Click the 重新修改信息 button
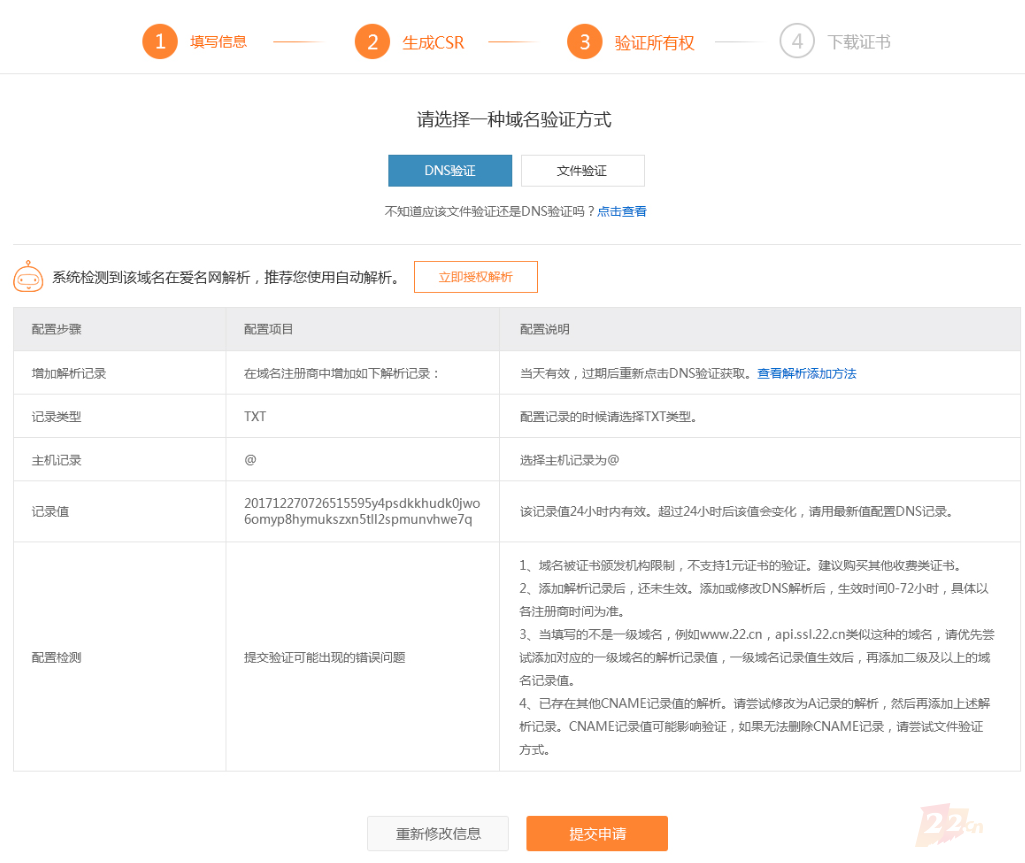Screen dimensions: 1025x863 tap(438, 834)
